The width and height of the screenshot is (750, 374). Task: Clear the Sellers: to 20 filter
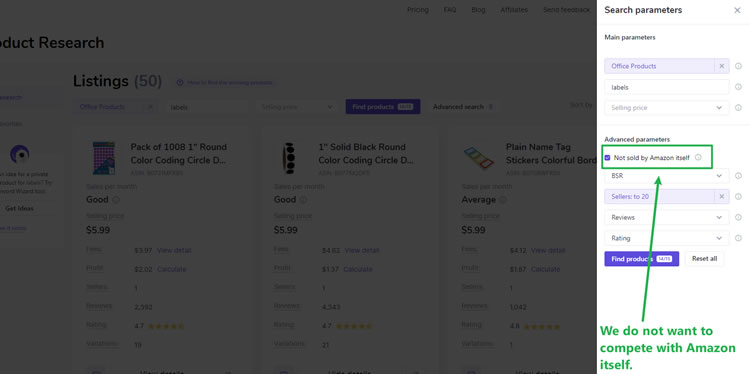click(722, 197)
